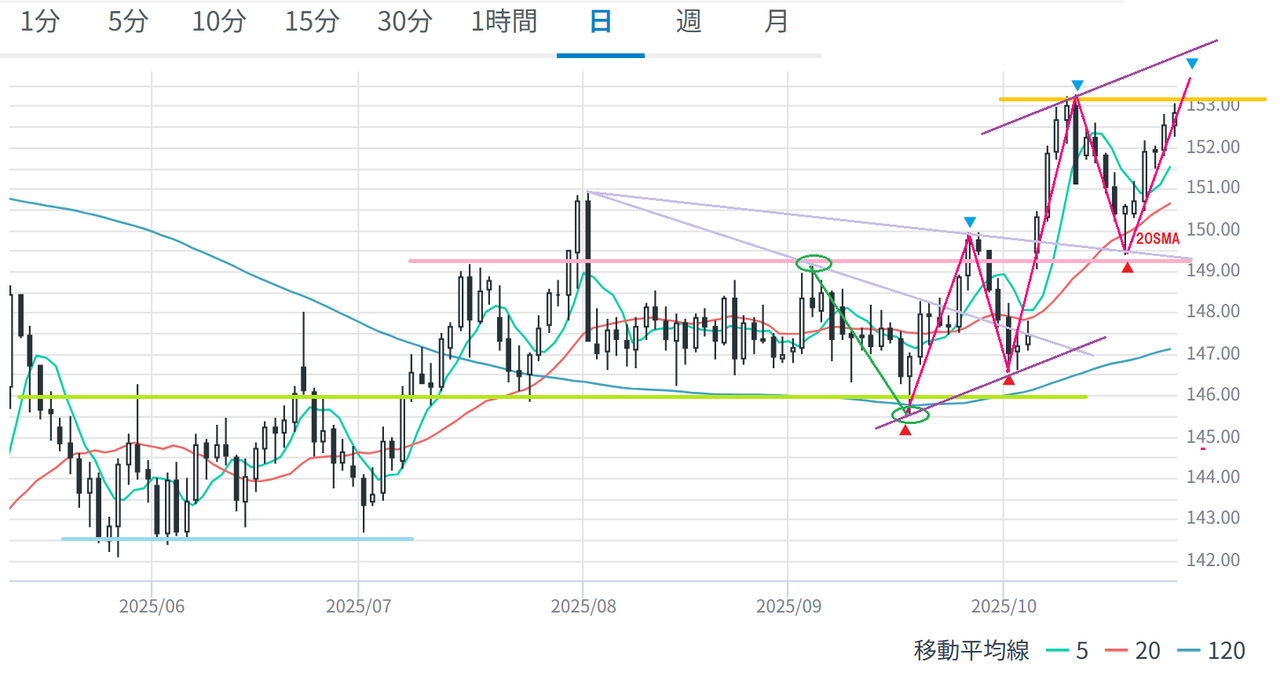Image resolution: width=1280 pixels, height=680 pixels.
Task: Switch to the 週 weekly chart tab
Action: coord(688,22)
